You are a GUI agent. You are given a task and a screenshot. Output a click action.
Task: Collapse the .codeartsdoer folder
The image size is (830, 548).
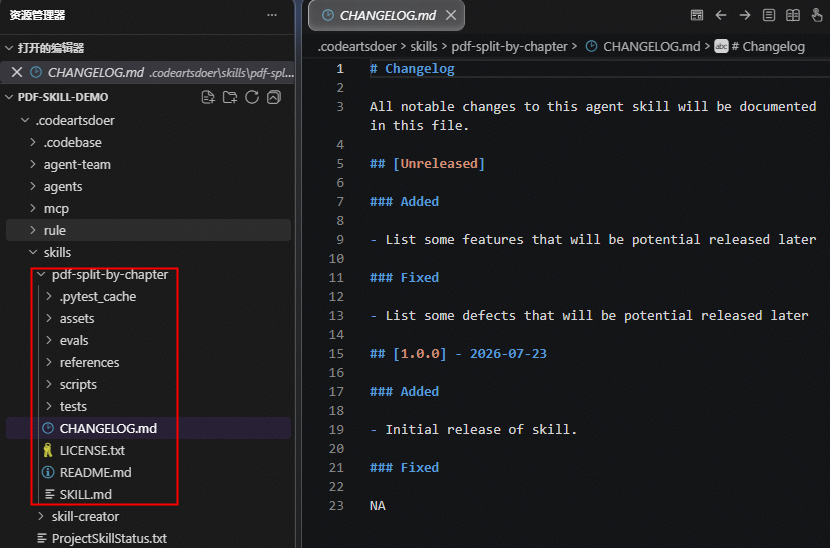(x=25, y=120)
